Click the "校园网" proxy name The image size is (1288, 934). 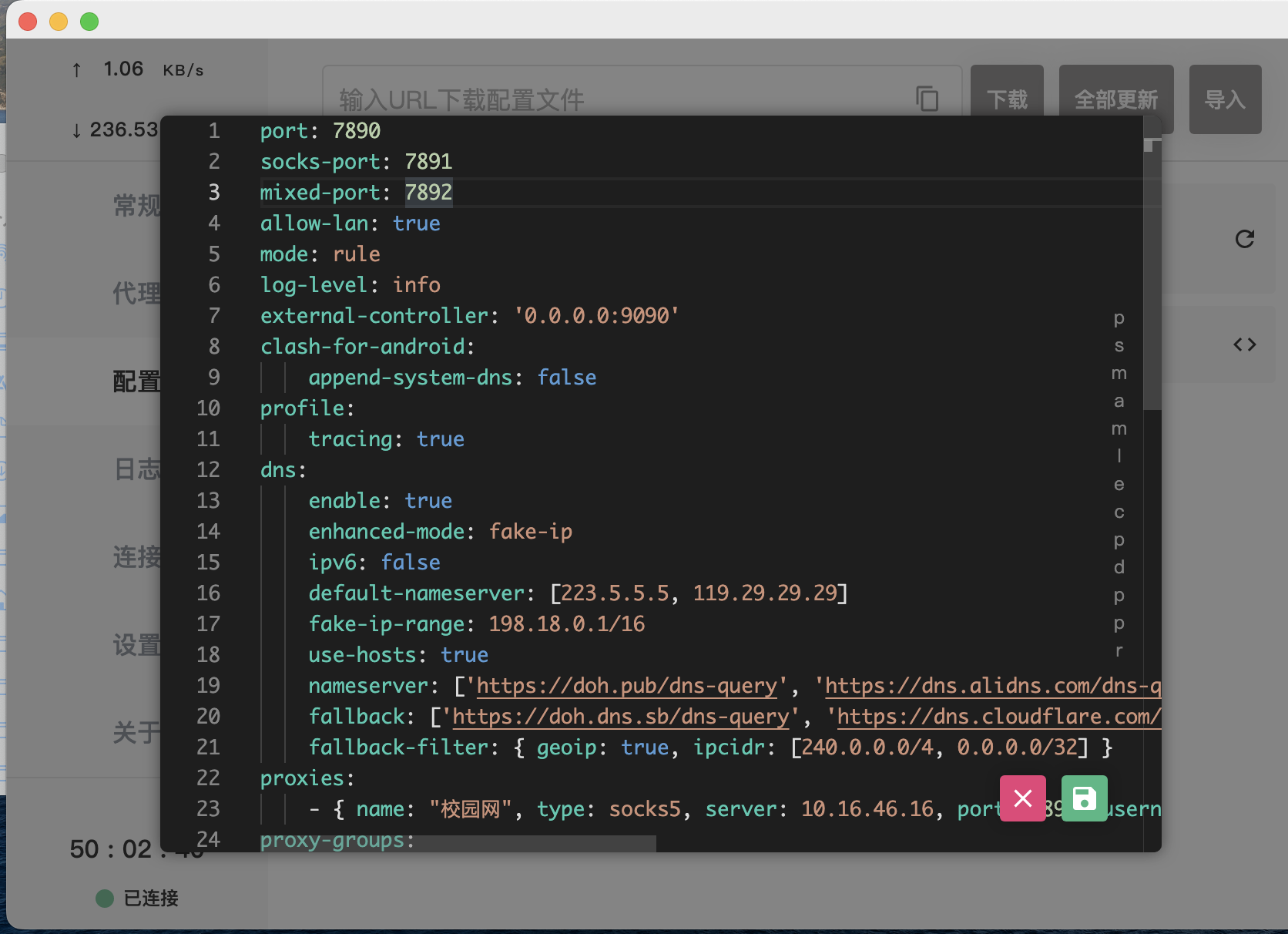click(470, 808)
